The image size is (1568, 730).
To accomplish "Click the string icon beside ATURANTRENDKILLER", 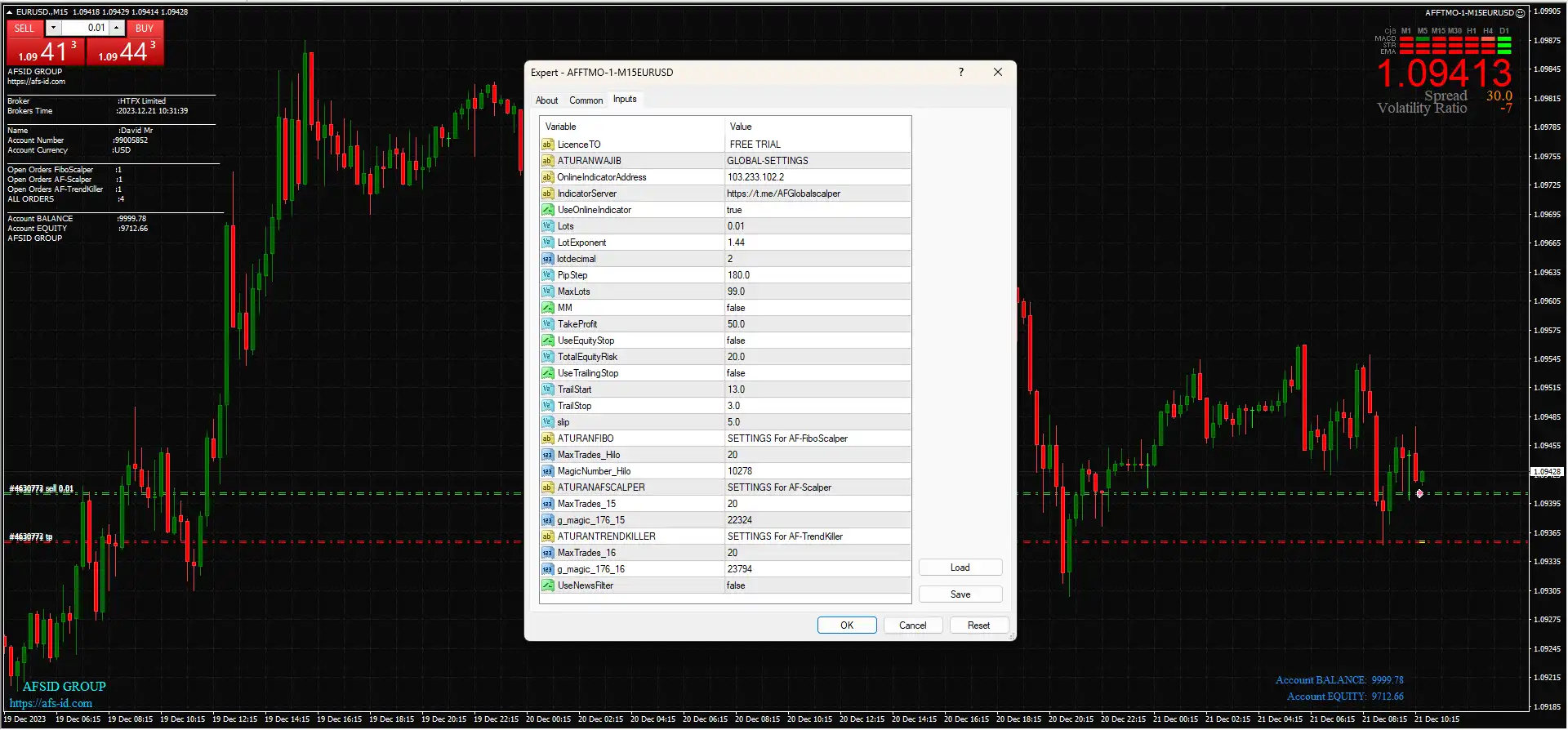I will [547, 536].
